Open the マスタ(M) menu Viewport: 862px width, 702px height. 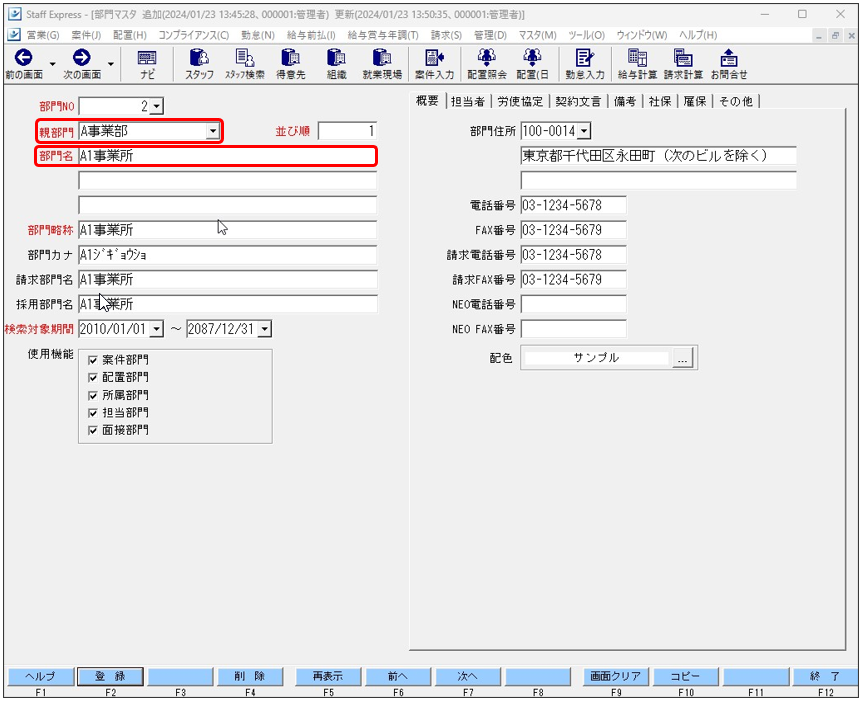click(538, 35)
